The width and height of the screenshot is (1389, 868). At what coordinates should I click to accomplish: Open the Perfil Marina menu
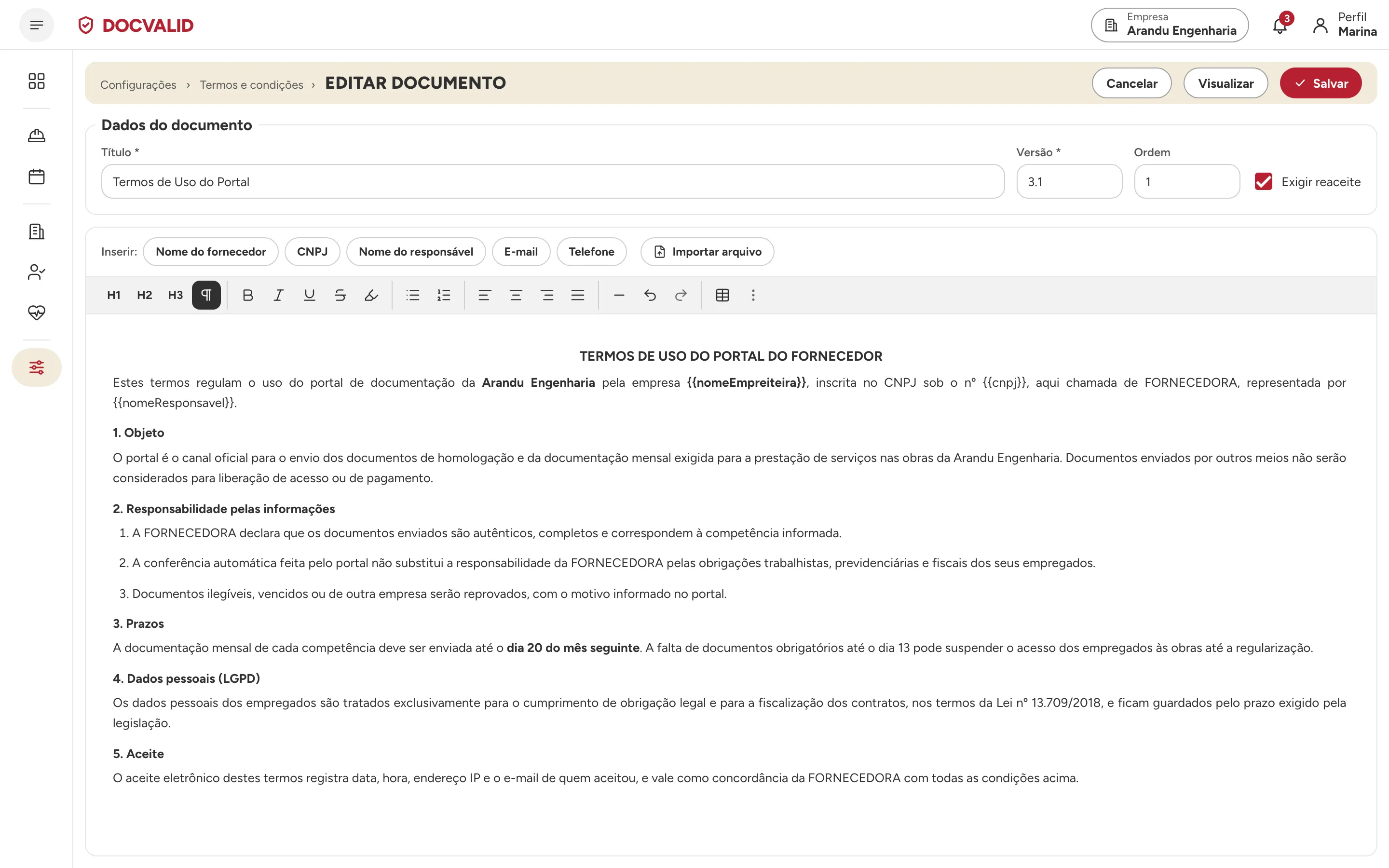coord(1345,25)
